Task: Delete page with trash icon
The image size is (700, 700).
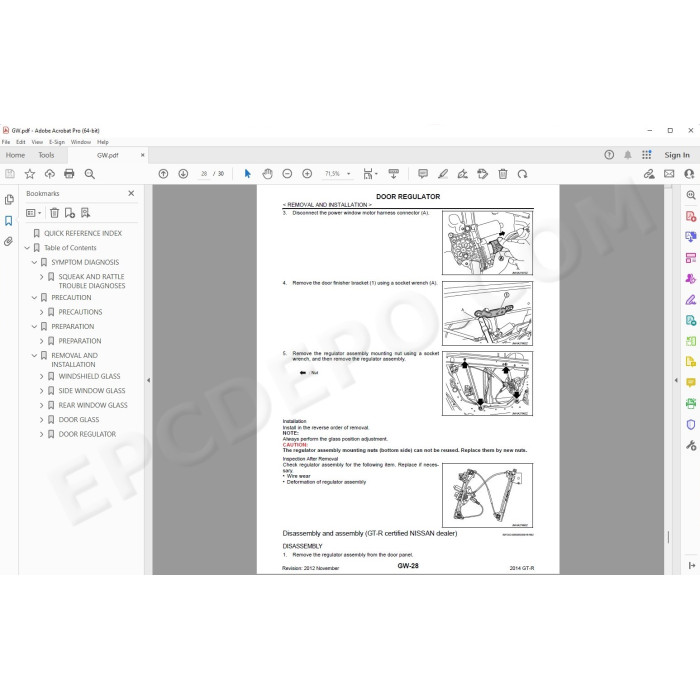Action: pos(503,174)
